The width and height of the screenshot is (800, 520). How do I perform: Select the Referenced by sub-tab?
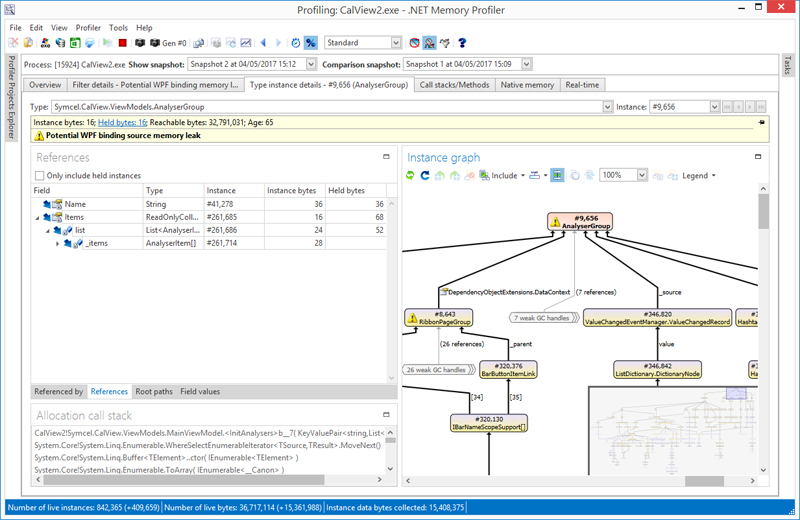[59, 391]
